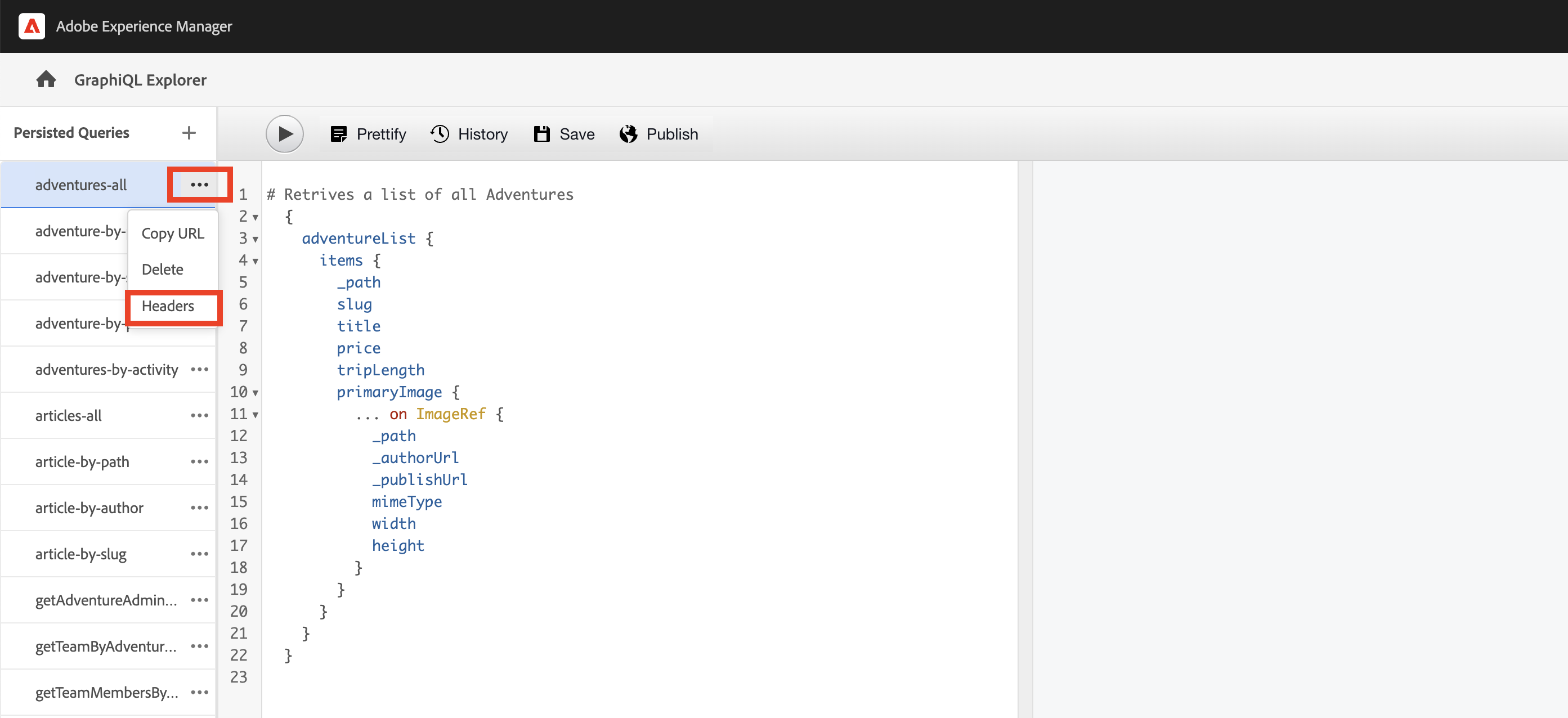Click the Prettify toolbar button
1568x718 pixels.
click(x=368, y=134)
